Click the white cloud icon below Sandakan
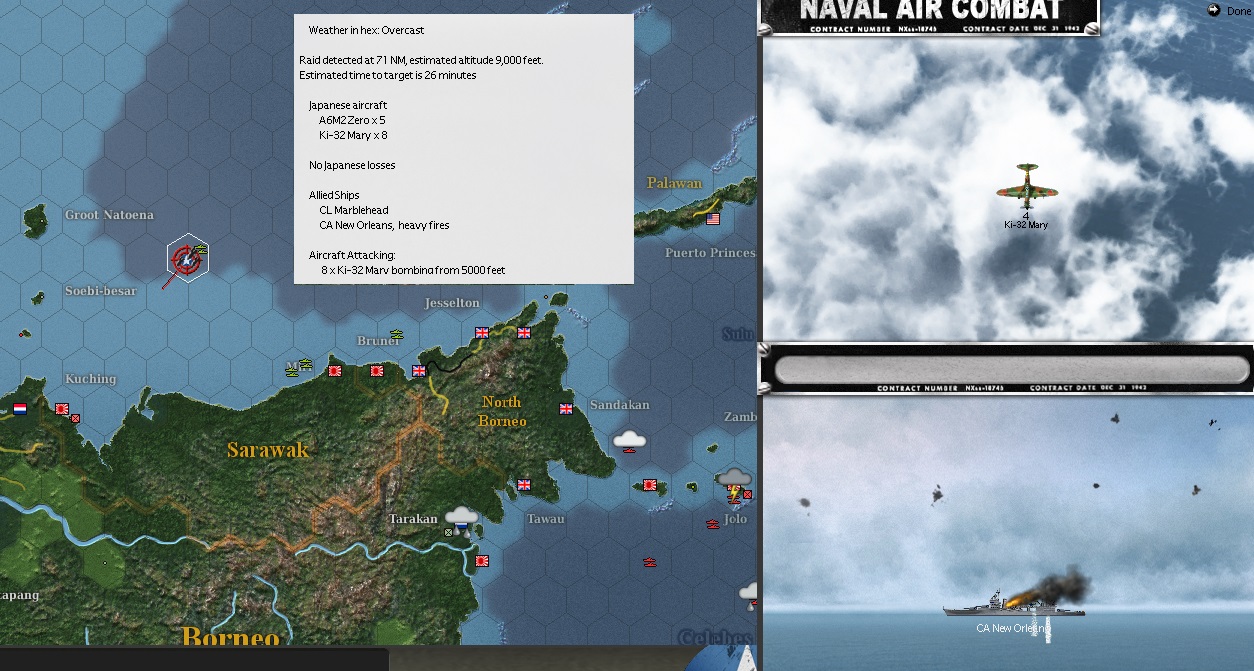This screenshot has width=1254, height=671. click(629, 438)
